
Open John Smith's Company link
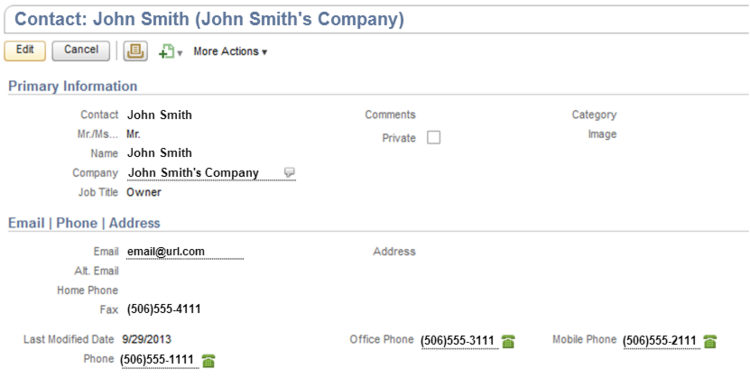tap(193, 173)
